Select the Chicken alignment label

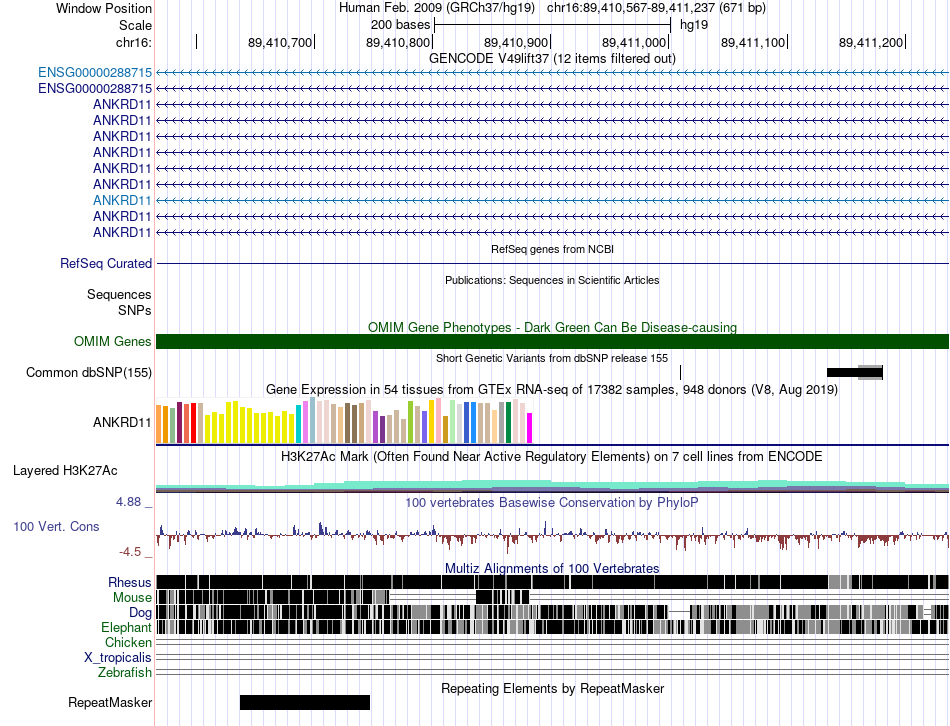coord(128,642)
